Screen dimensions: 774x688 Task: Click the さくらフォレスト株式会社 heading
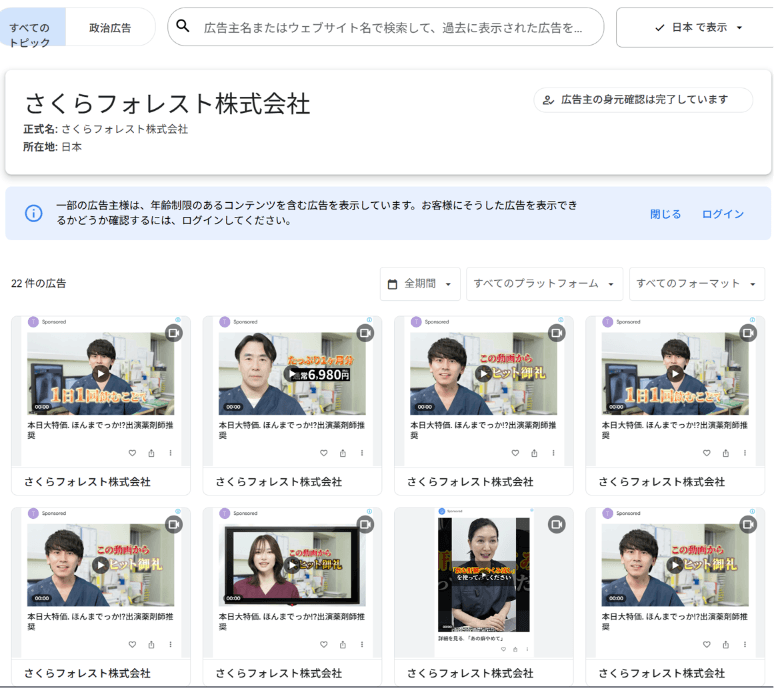pos(167,104)
